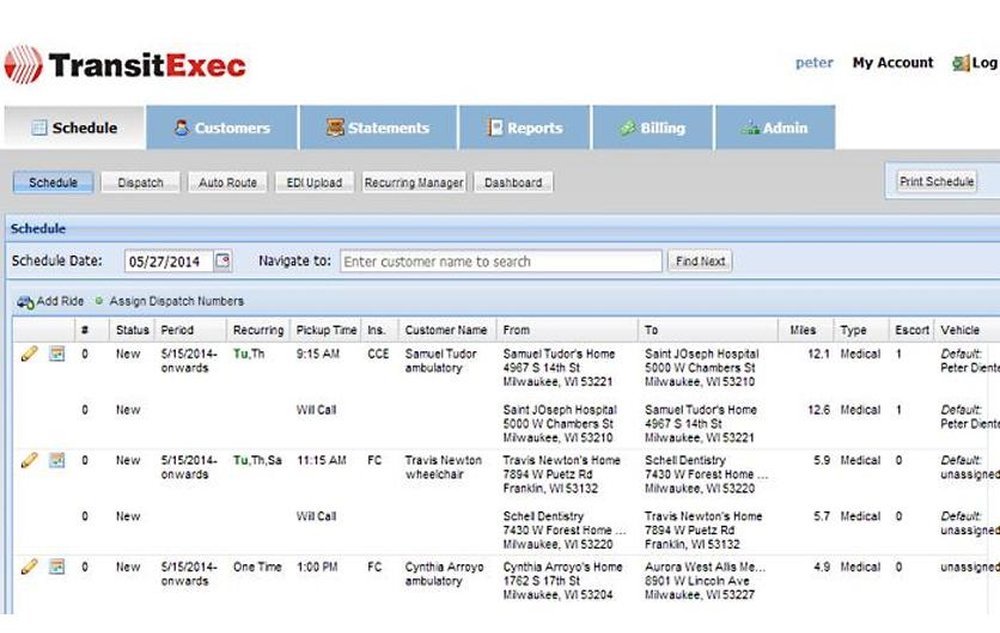Screen dimensions: 1000x633
Task: Click the Find Next button
Action: 700,261
